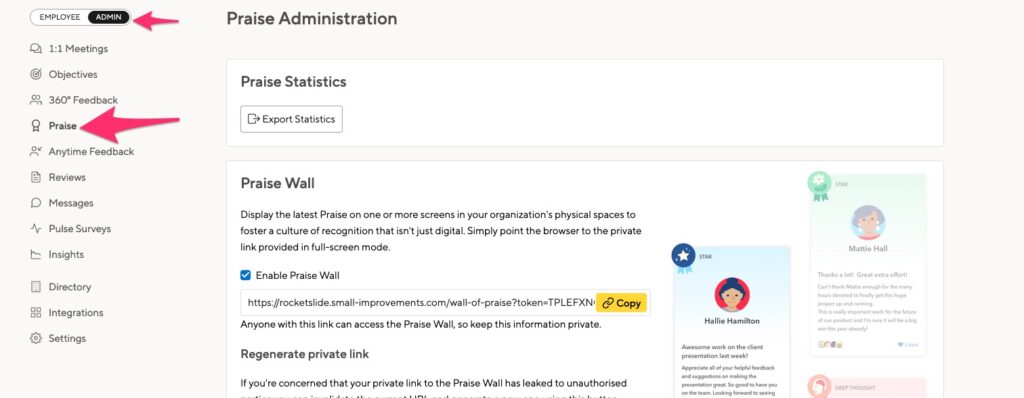
Task: Open the 1:1 Meetings chat icon
Action: click(36, 49)
